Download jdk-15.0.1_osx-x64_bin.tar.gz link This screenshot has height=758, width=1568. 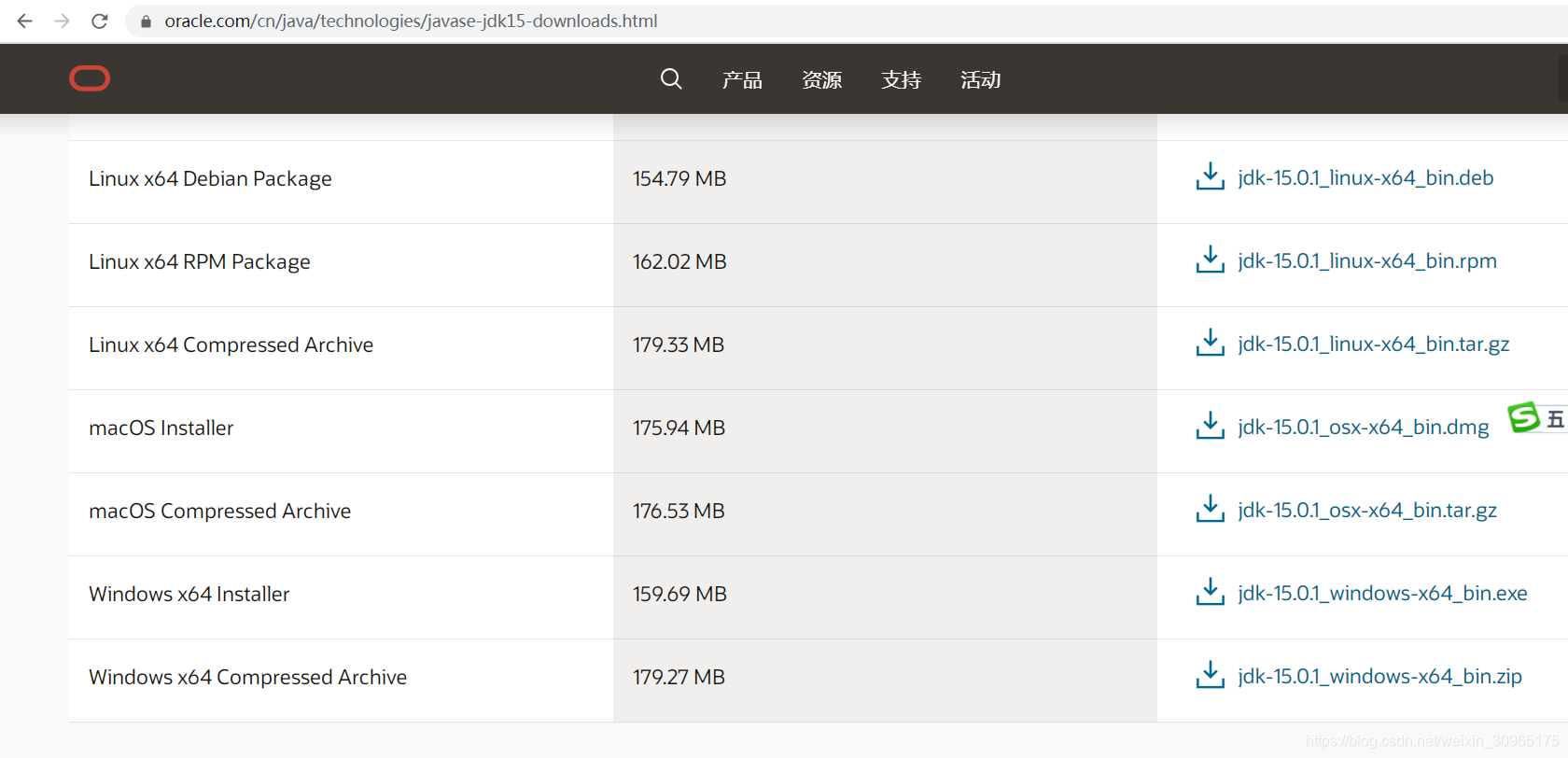pos(1367,510)
